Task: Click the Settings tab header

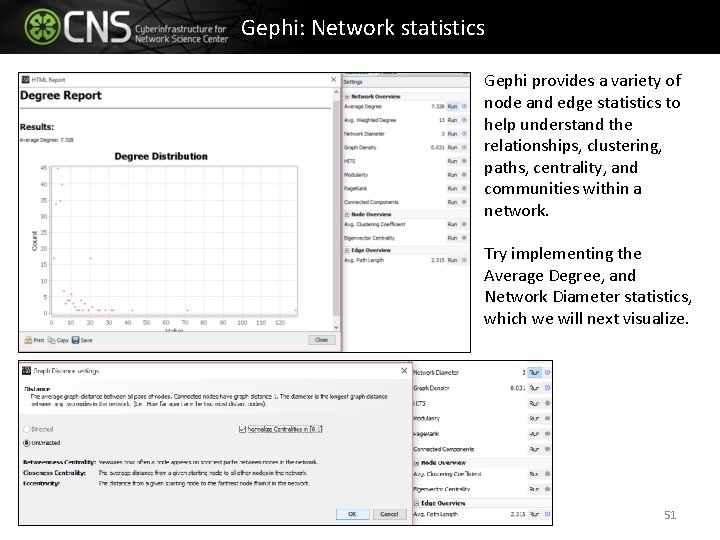Action: (x=353, y=82)
